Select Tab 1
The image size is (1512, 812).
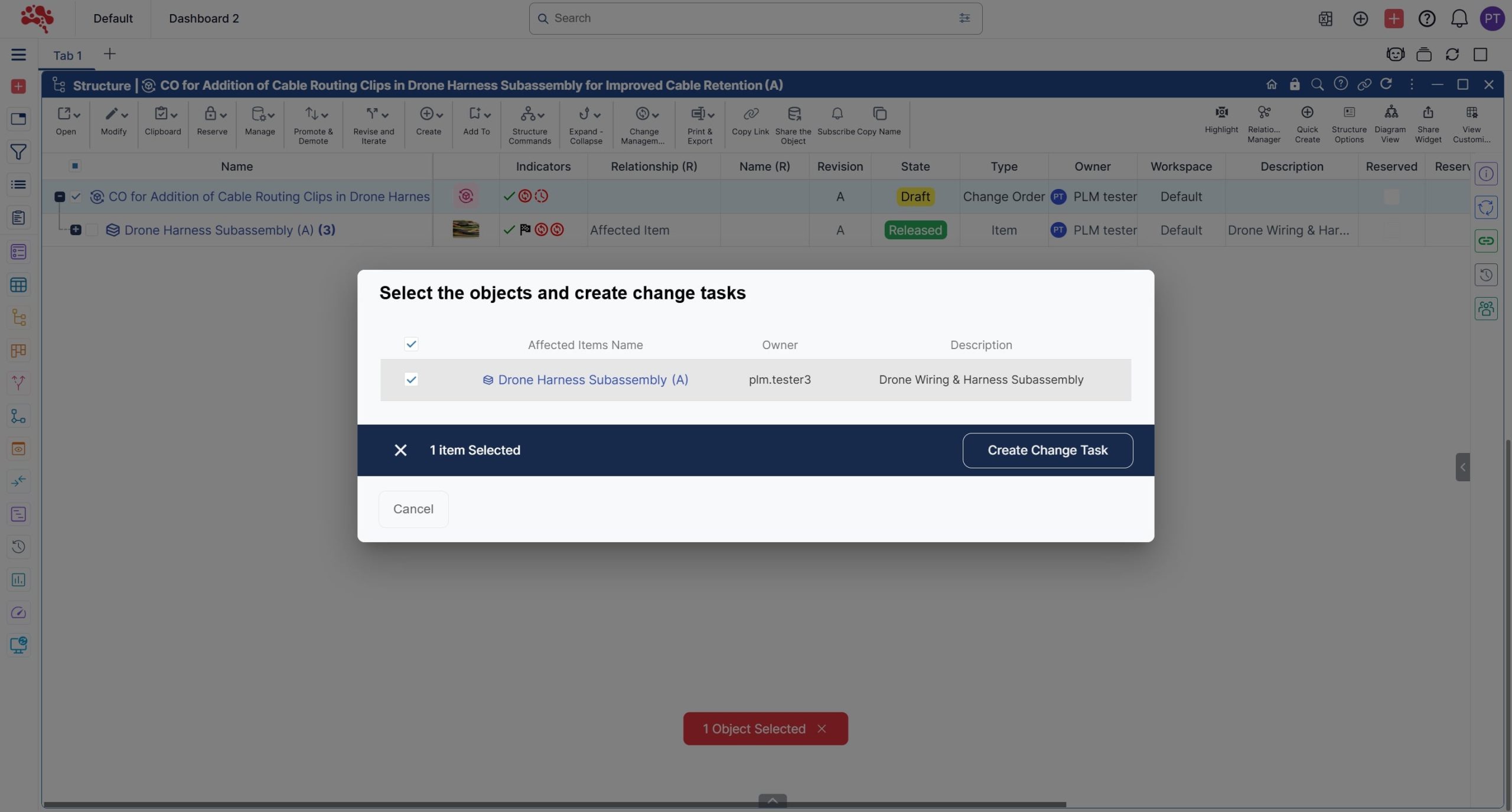pos(67,56)
